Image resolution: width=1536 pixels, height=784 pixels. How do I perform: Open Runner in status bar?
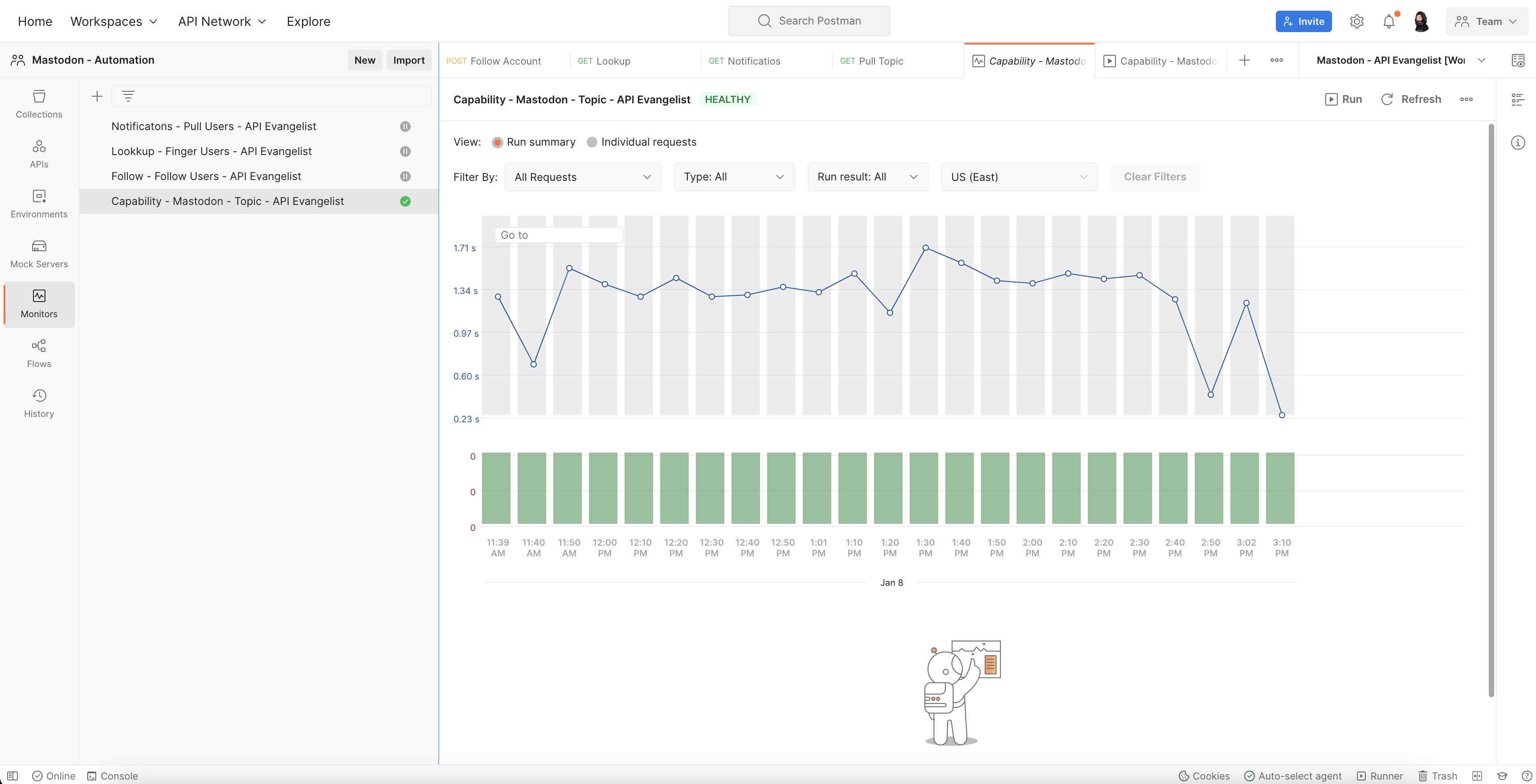[x=1380, y=776]
